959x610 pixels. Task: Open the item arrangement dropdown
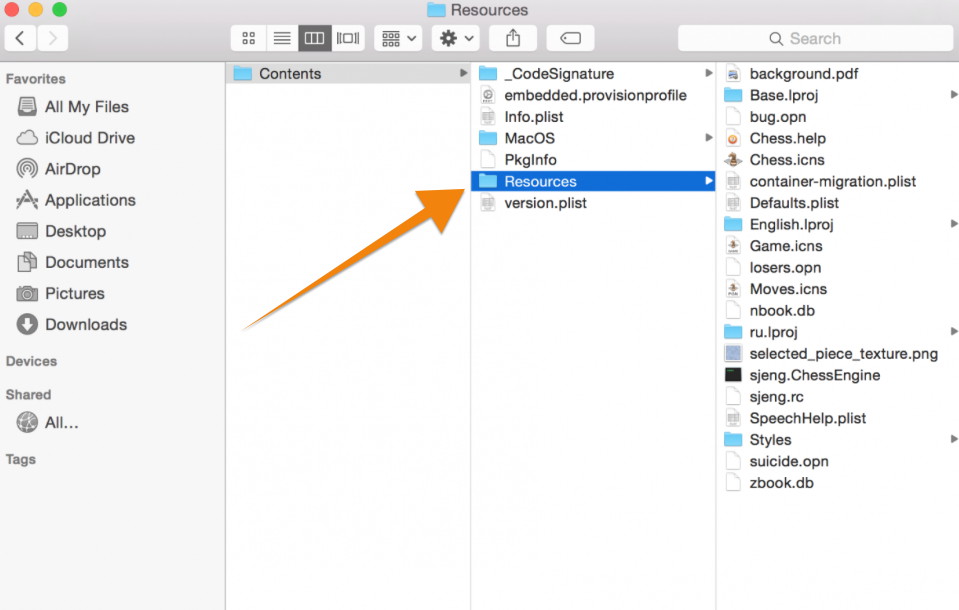coord(398,39)
